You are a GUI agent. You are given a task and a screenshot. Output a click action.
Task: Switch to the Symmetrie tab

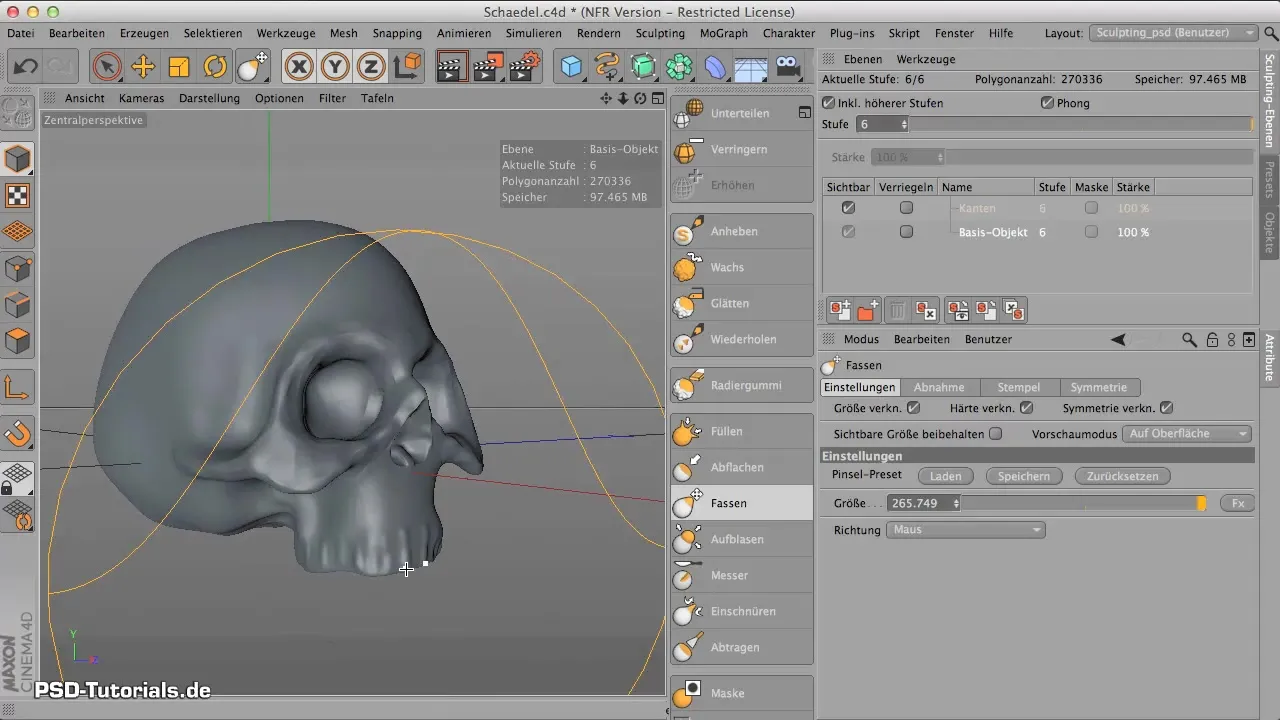pos(1098,388)
